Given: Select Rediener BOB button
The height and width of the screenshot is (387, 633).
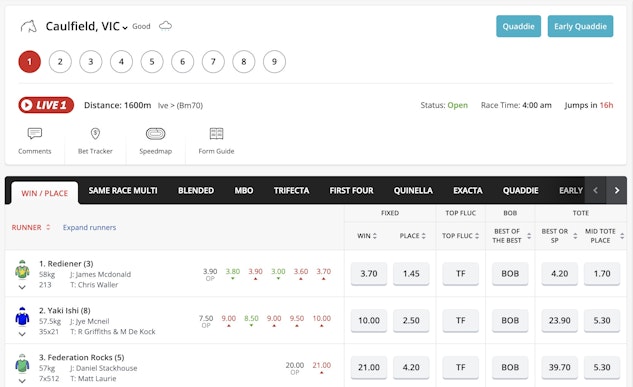Looking at the screenshot, I should click(x=510, y=274).
